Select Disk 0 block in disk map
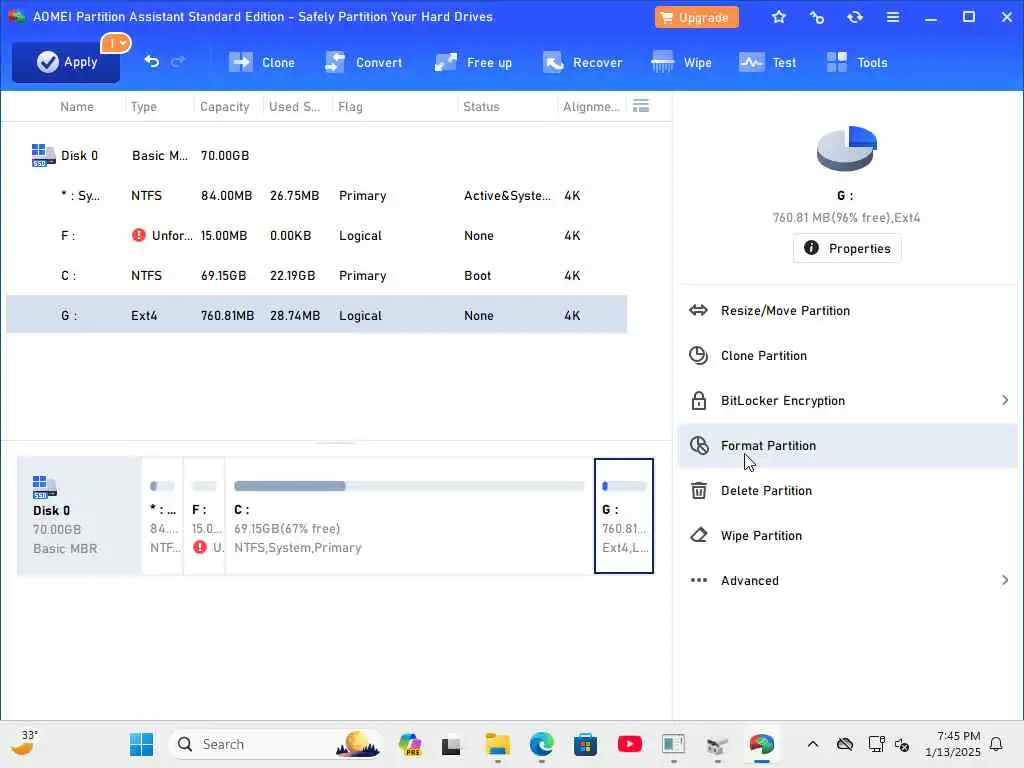 [79, 516]
